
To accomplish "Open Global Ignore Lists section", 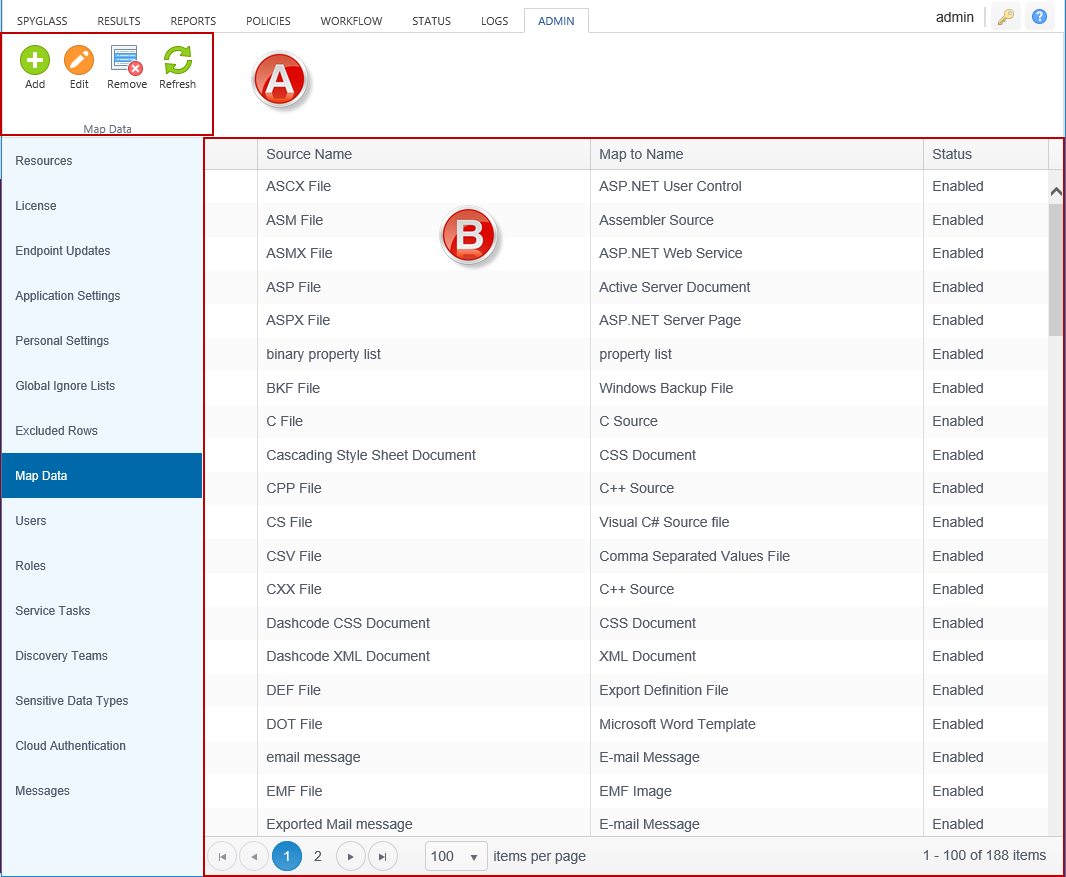I will pyautogui.click(x=65, y=386).
